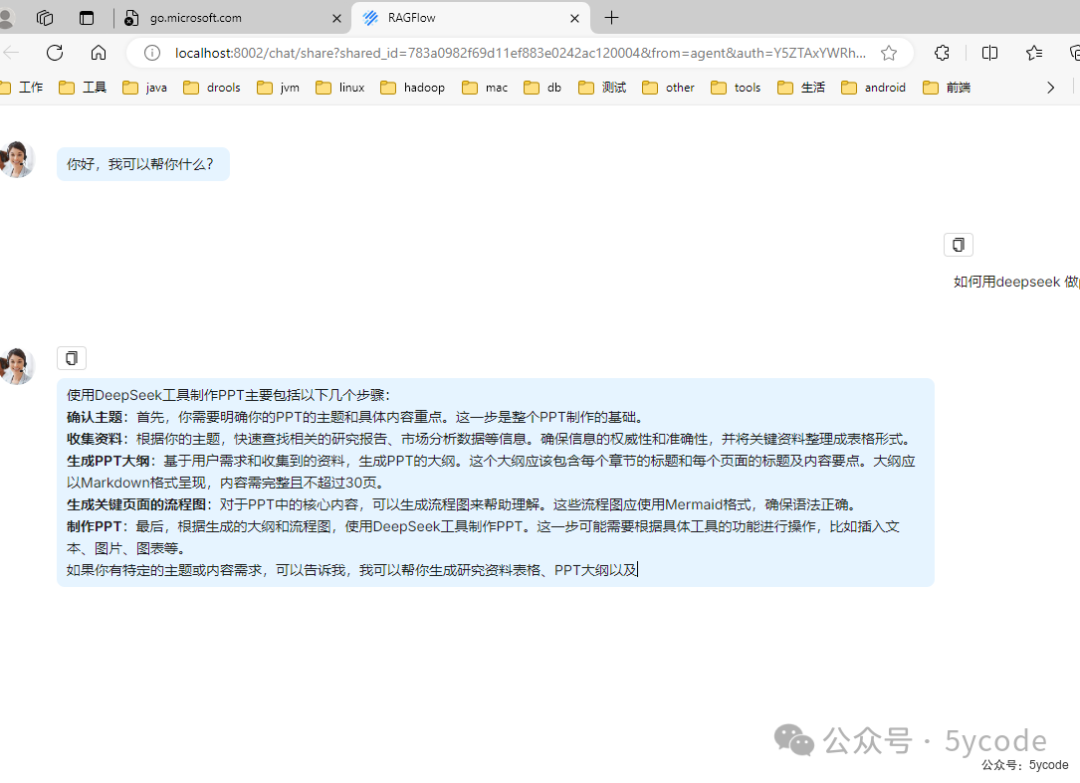Open the db bookmarks folder

(543, 87)
